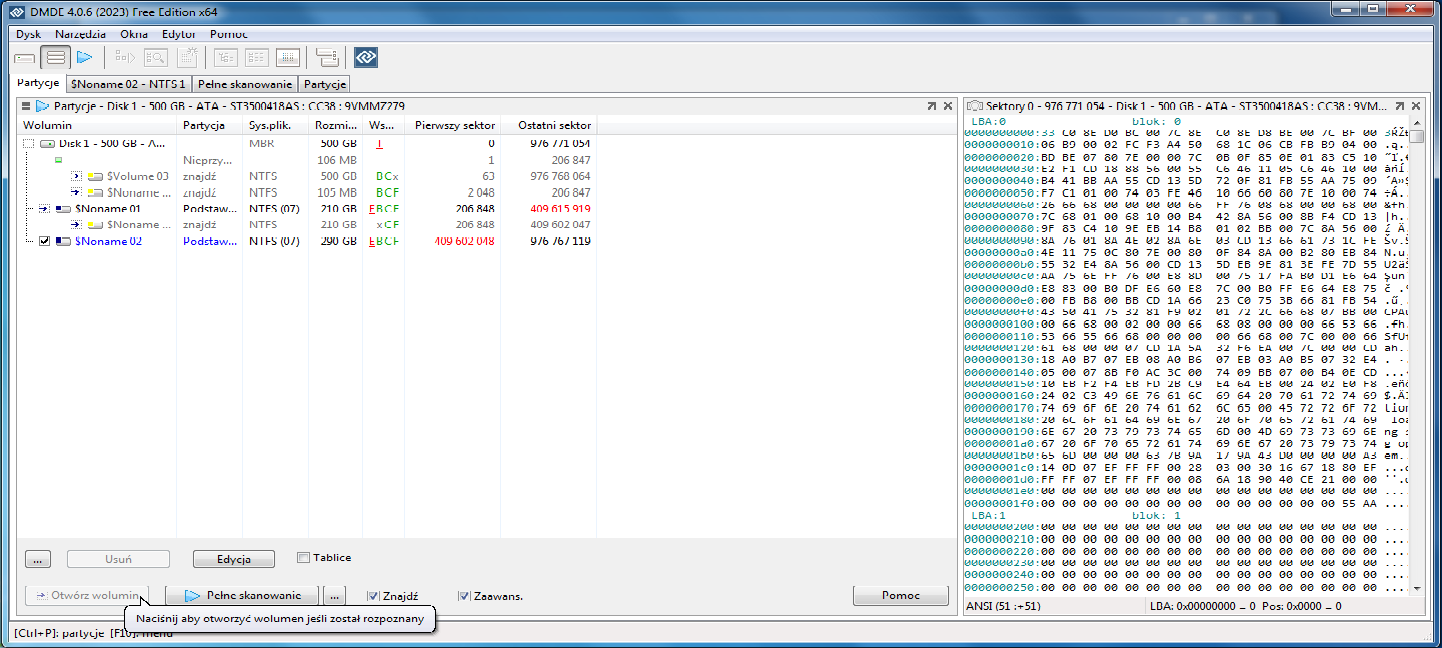Click the play icon in Partycje panel title
The width and height of the screenshot is (1442, 648).
[x=42, y=105]
